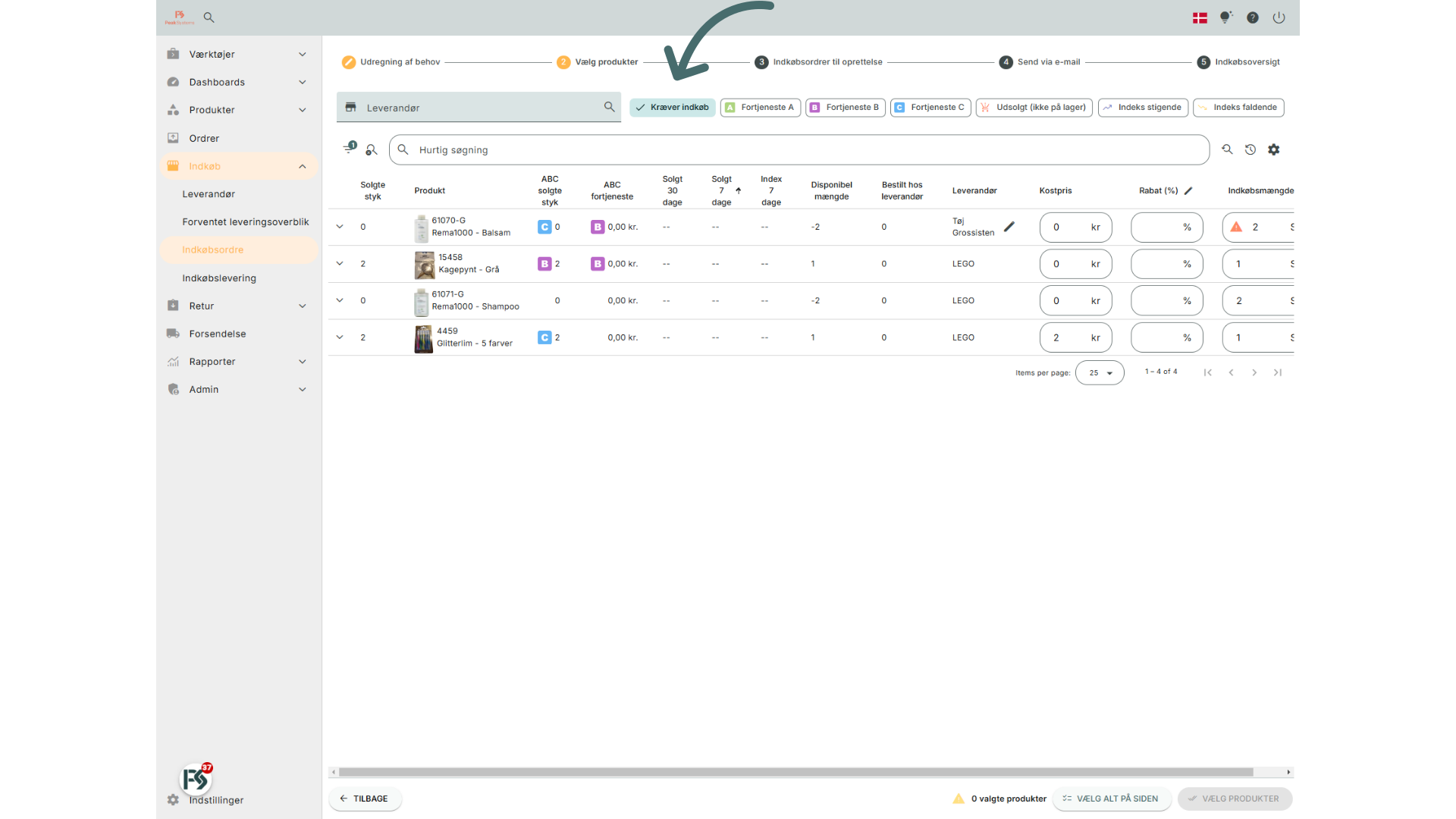Expand Admin sidebar menu
Image resolution: width=1456 pixels, height=819 pixels.
point(238,390)
